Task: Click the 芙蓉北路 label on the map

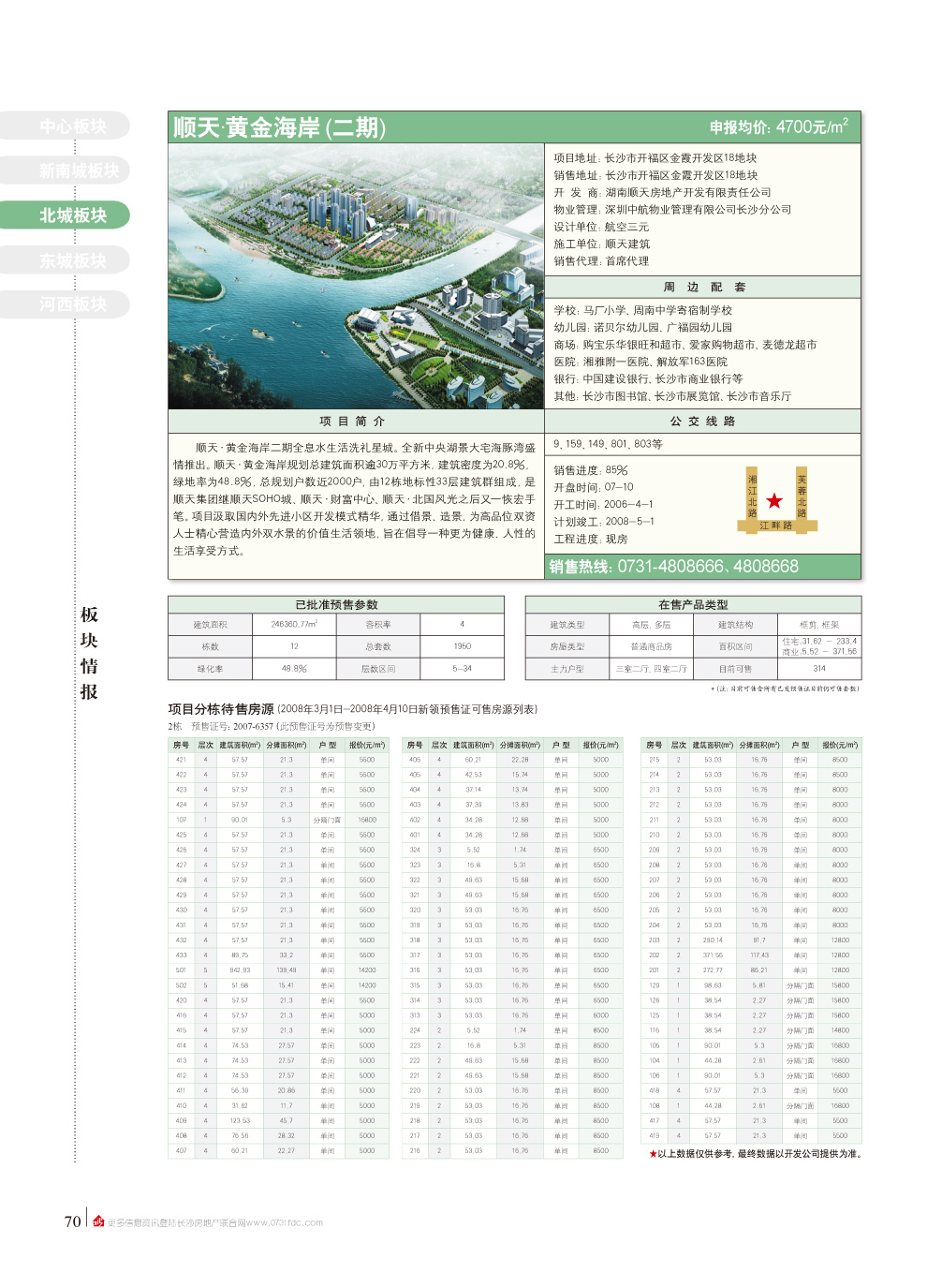Action: [x=802, y=496]
